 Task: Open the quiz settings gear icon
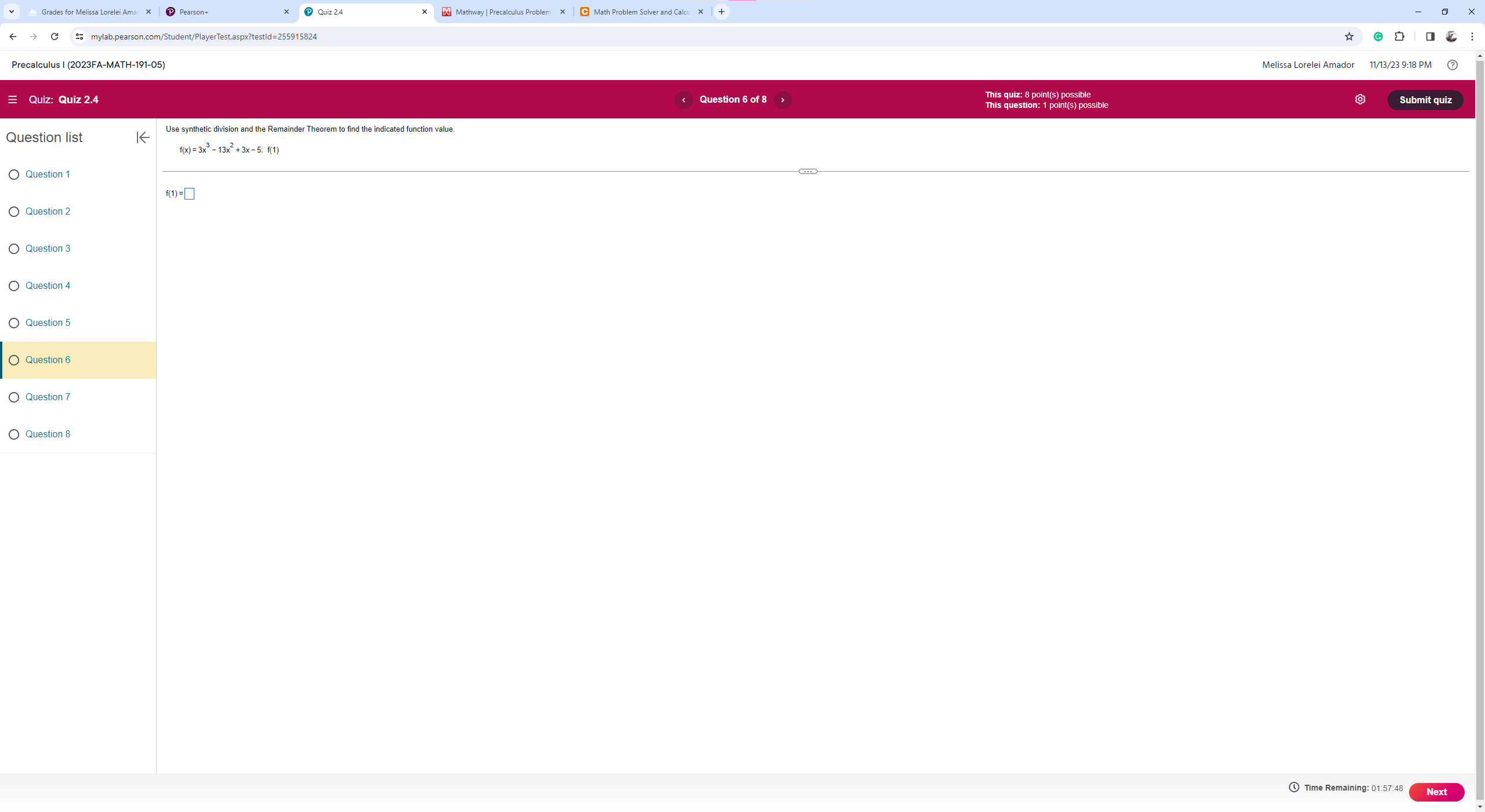(1360, 100)
